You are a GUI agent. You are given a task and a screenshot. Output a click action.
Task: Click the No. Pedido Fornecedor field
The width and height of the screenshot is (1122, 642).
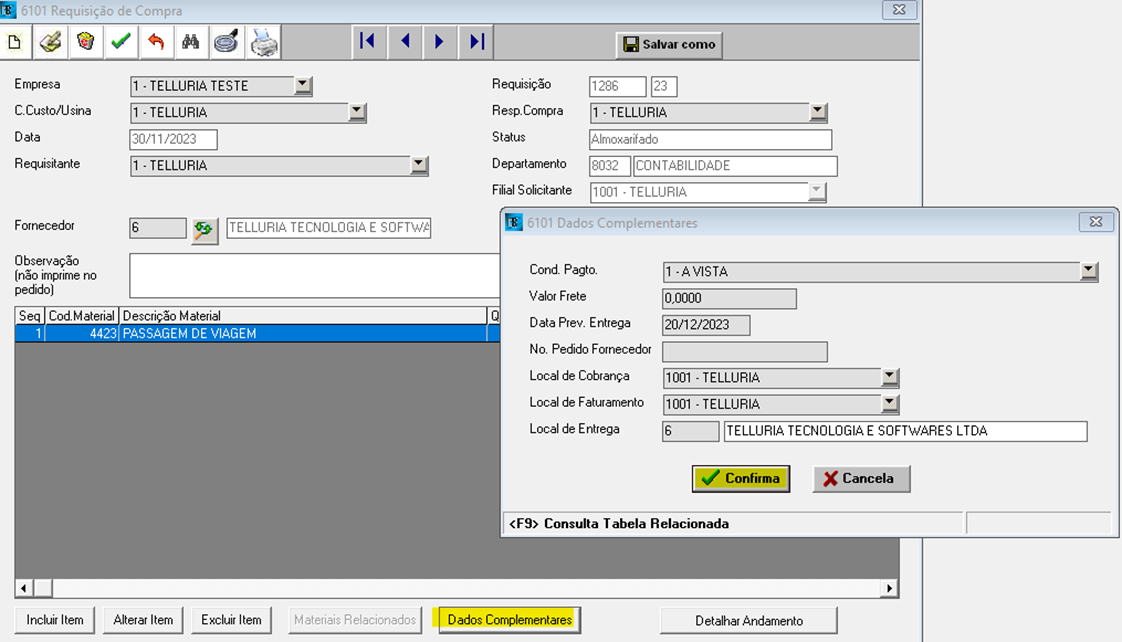point(745,351)
